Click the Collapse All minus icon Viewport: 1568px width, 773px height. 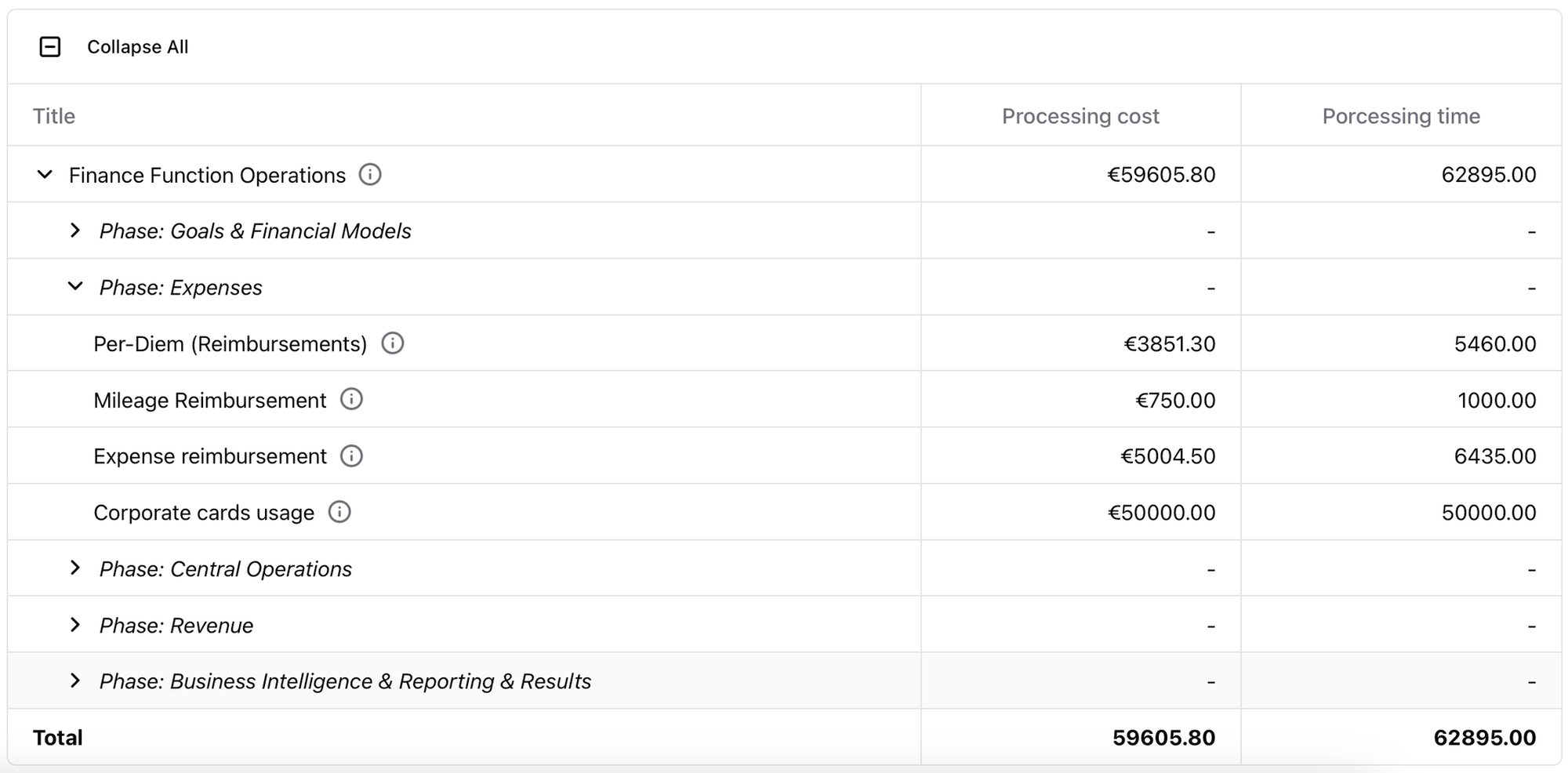click(50, 47)
